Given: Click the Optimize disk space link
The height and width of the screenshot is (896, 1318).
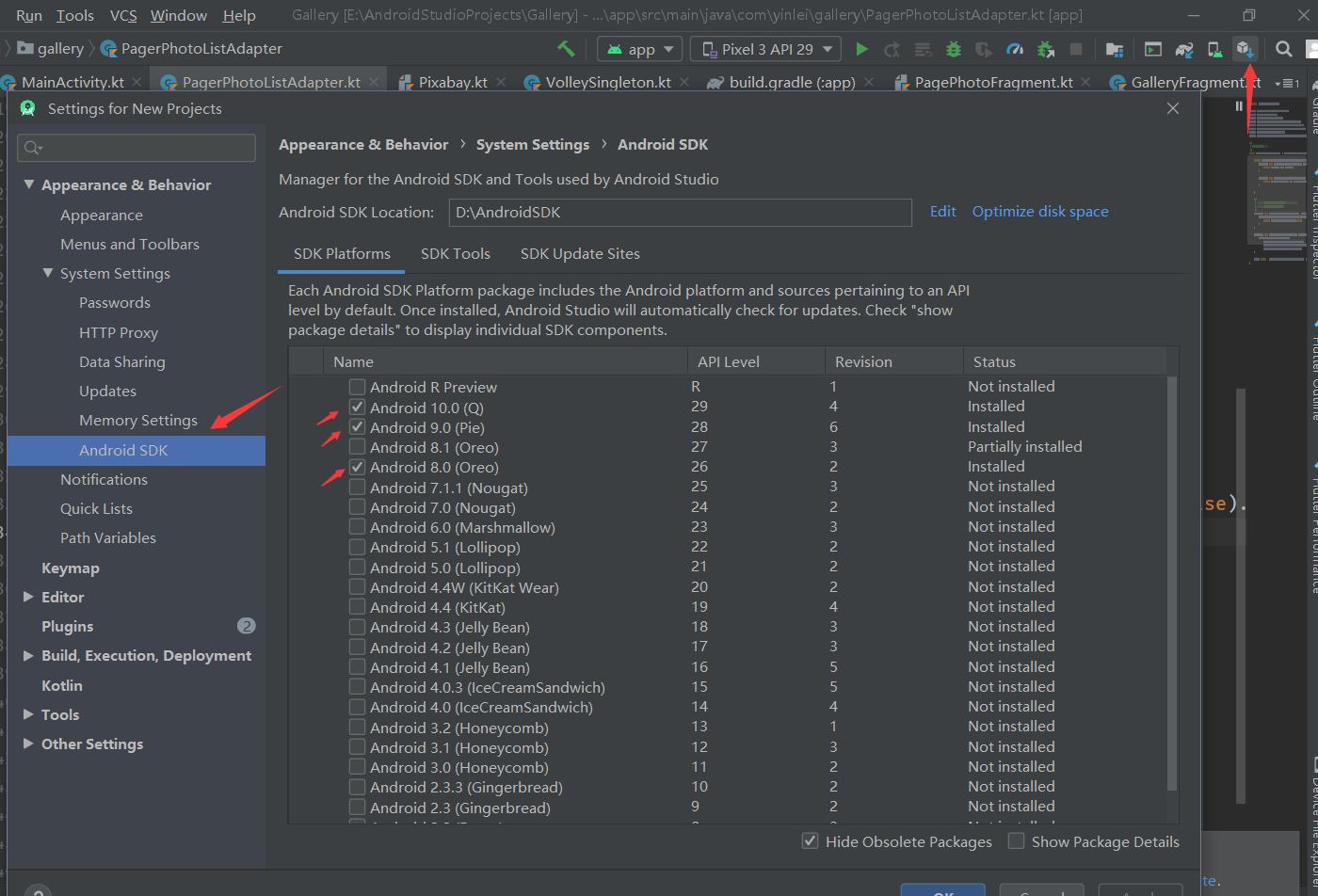Looking at the screenshot, I should tap(1040, 212).
